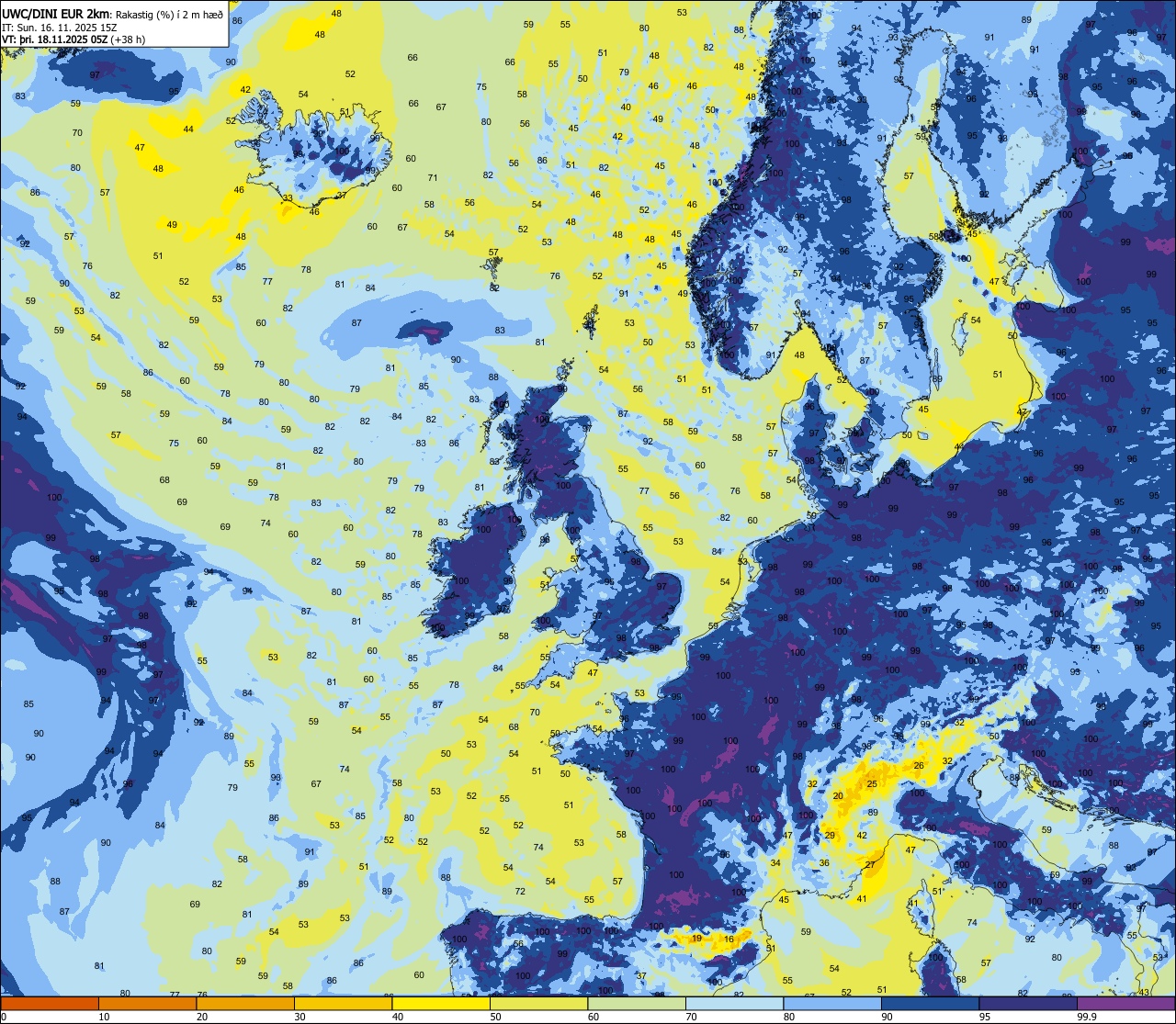Click the '99.9' label on the color scale
The width and height of the screenshot is (1176, 1024).
click(1086, 1017)
